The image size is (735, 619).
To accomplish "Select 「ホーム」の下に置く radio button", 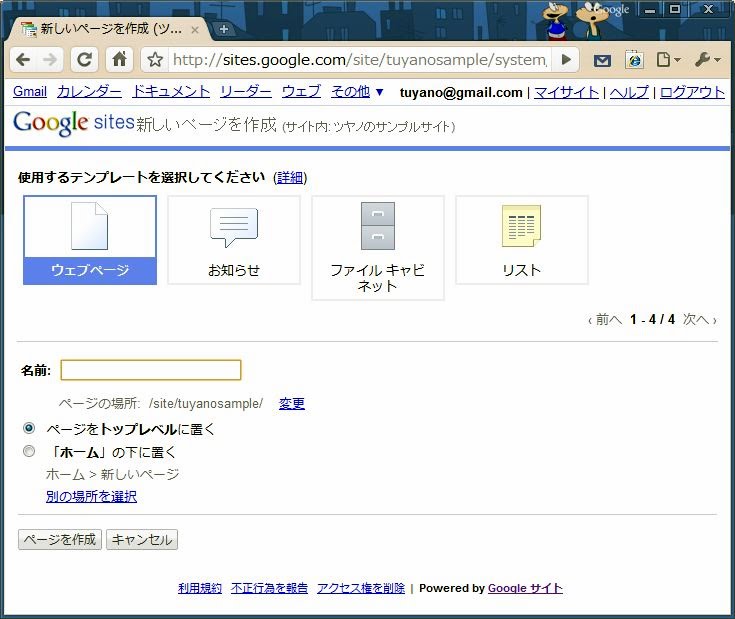I will tap(29, 451).
